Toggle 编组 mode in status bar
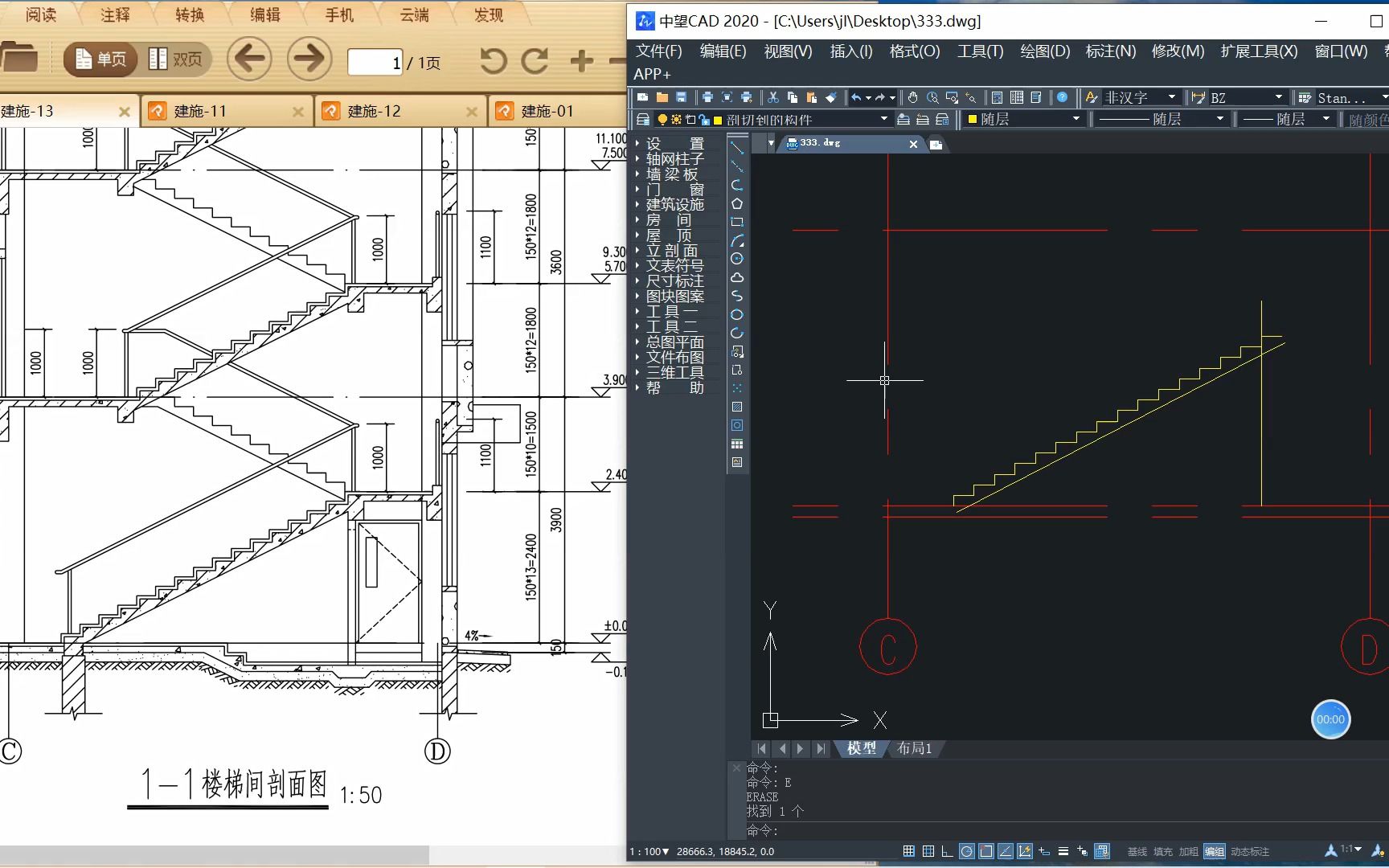The image size is (1389, 868). point(1215,851)
